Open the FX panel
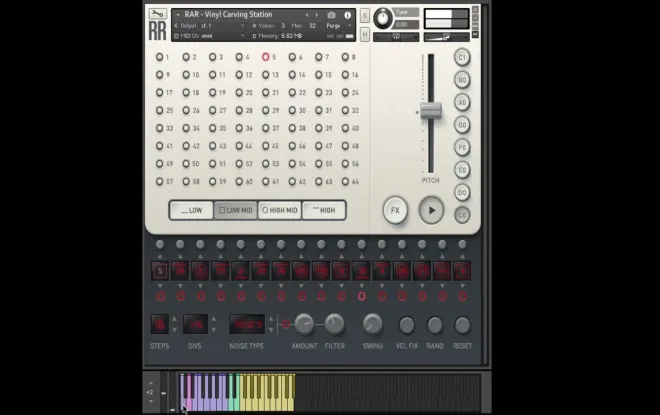The height and width of the screenshot is (415, 660). 395,210
